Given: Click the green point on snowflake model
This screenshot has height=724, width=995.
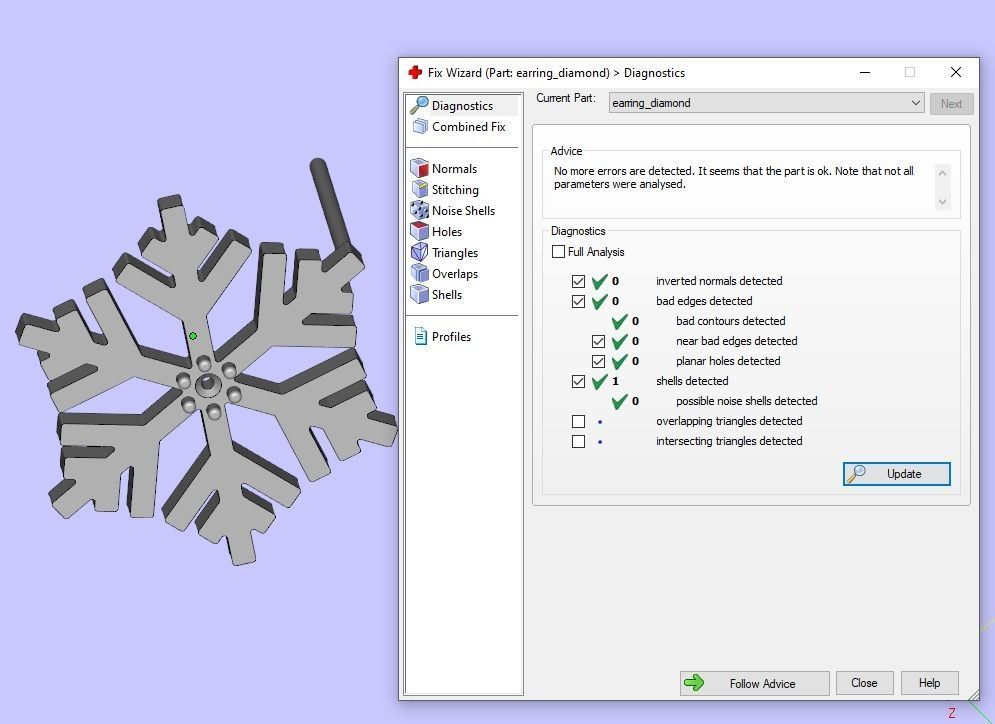Looking at the screenshot, I should point(193,336).
